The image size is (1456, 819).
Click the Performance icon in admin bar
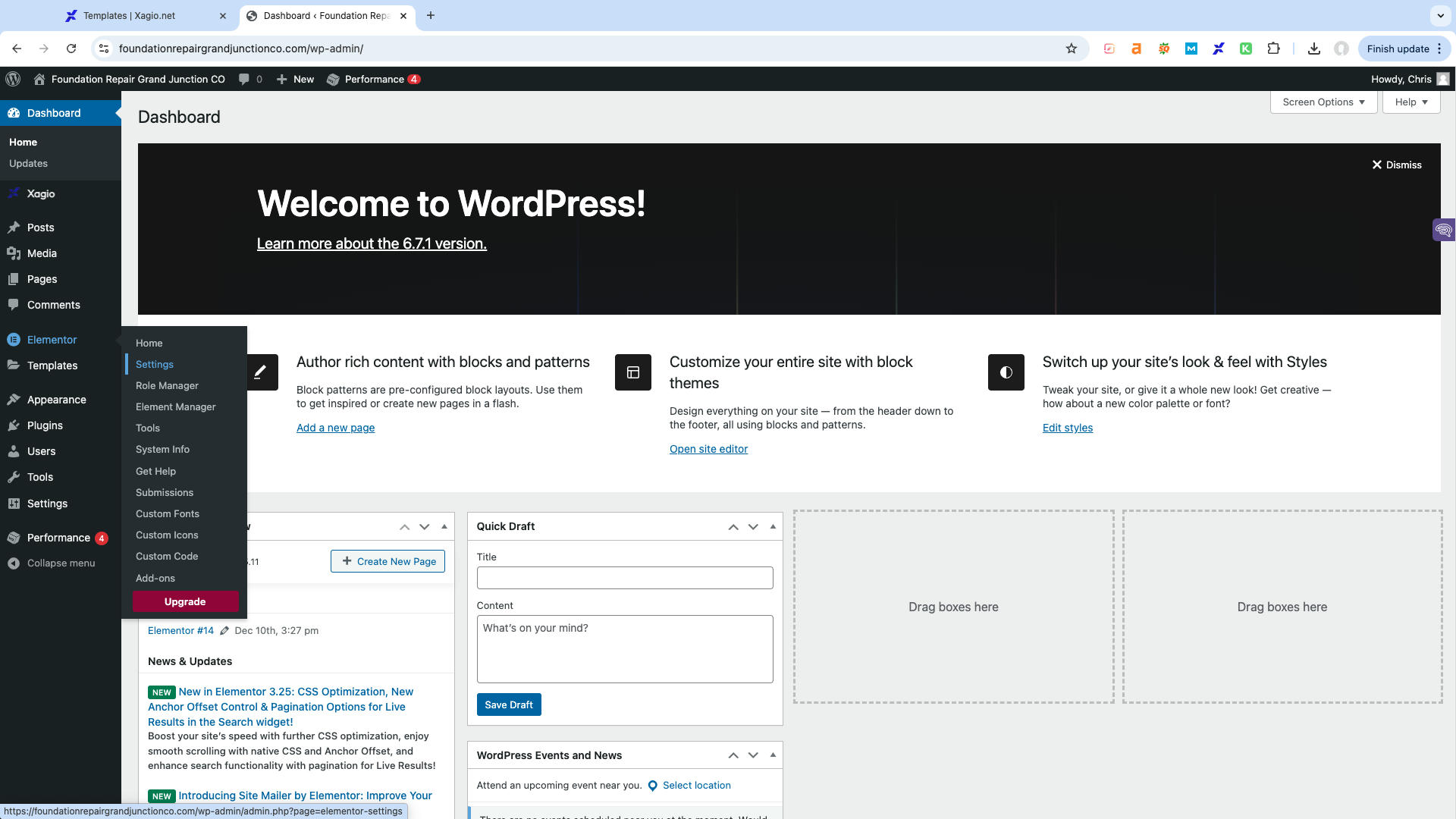333,79
